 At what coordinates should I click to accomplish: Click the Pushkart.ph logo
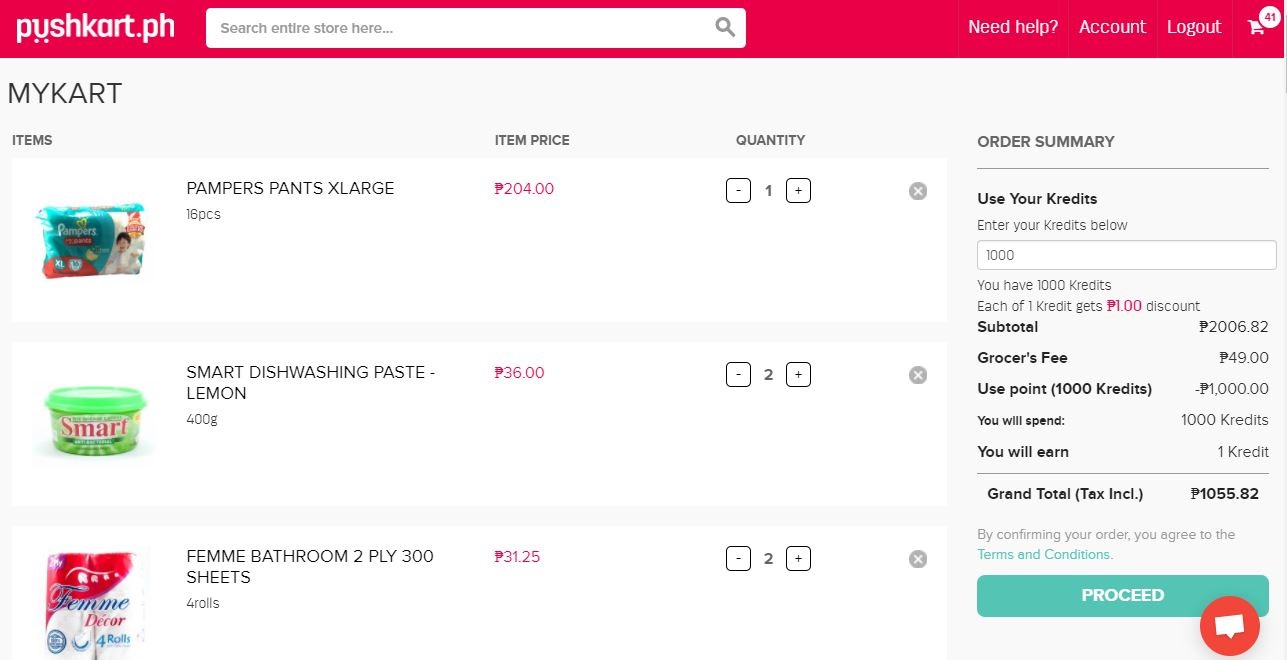(x=94, y=27)
